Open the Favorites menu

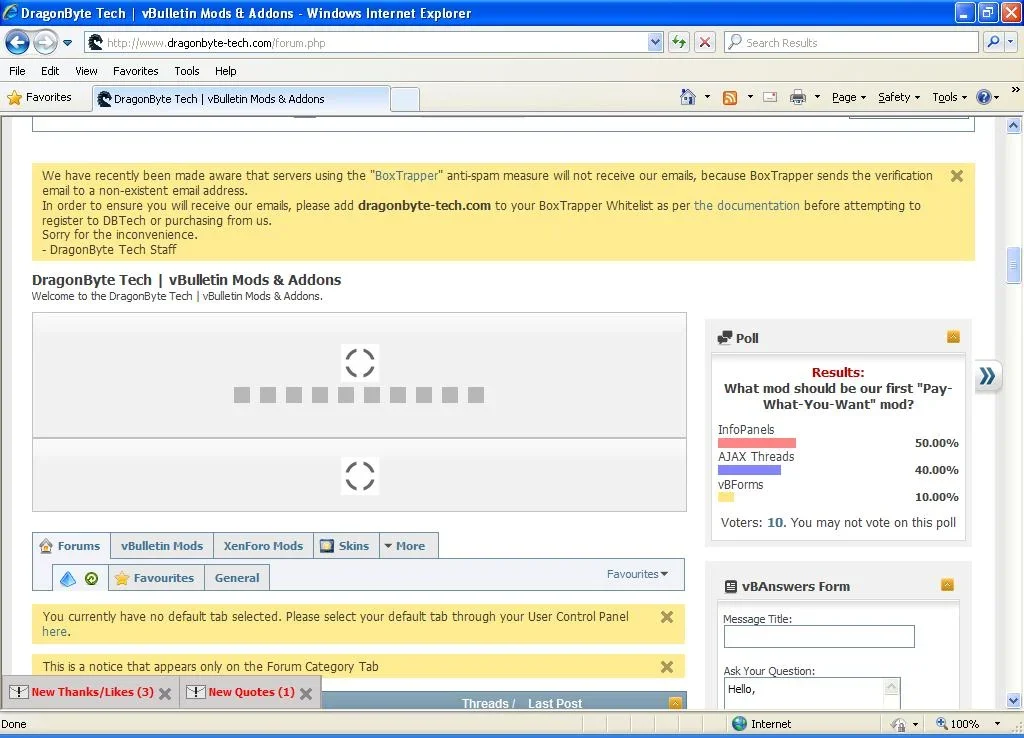coord(135,71)
